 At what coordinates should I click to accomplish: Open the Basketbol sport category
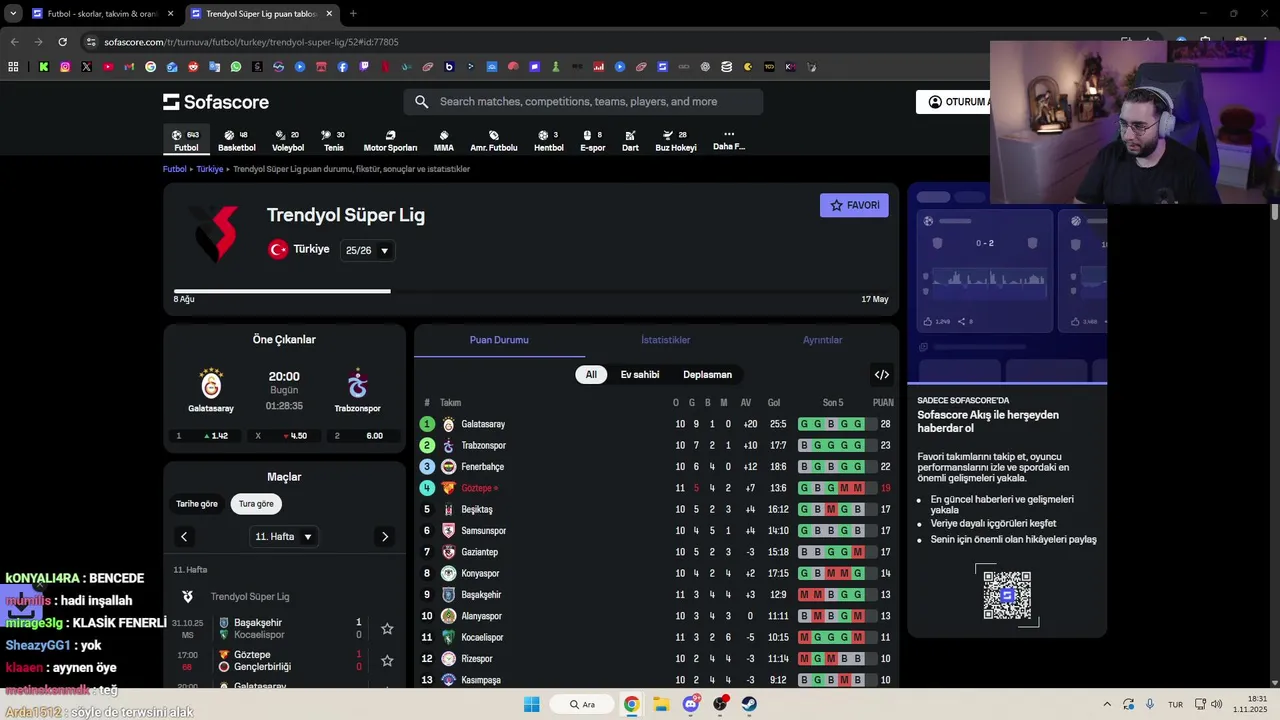(x=237, y=141)
